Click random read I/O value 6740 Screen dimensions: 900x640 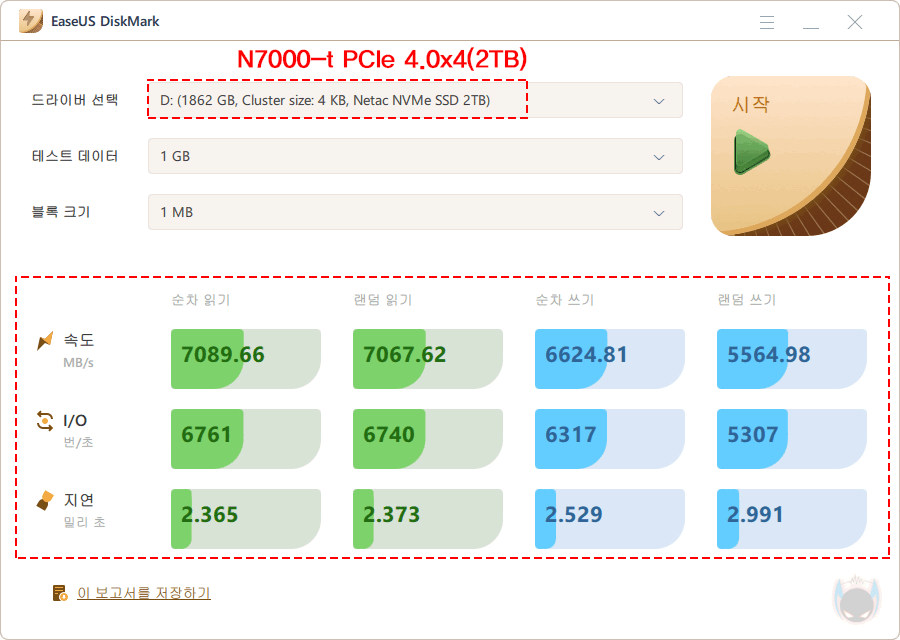389,435
